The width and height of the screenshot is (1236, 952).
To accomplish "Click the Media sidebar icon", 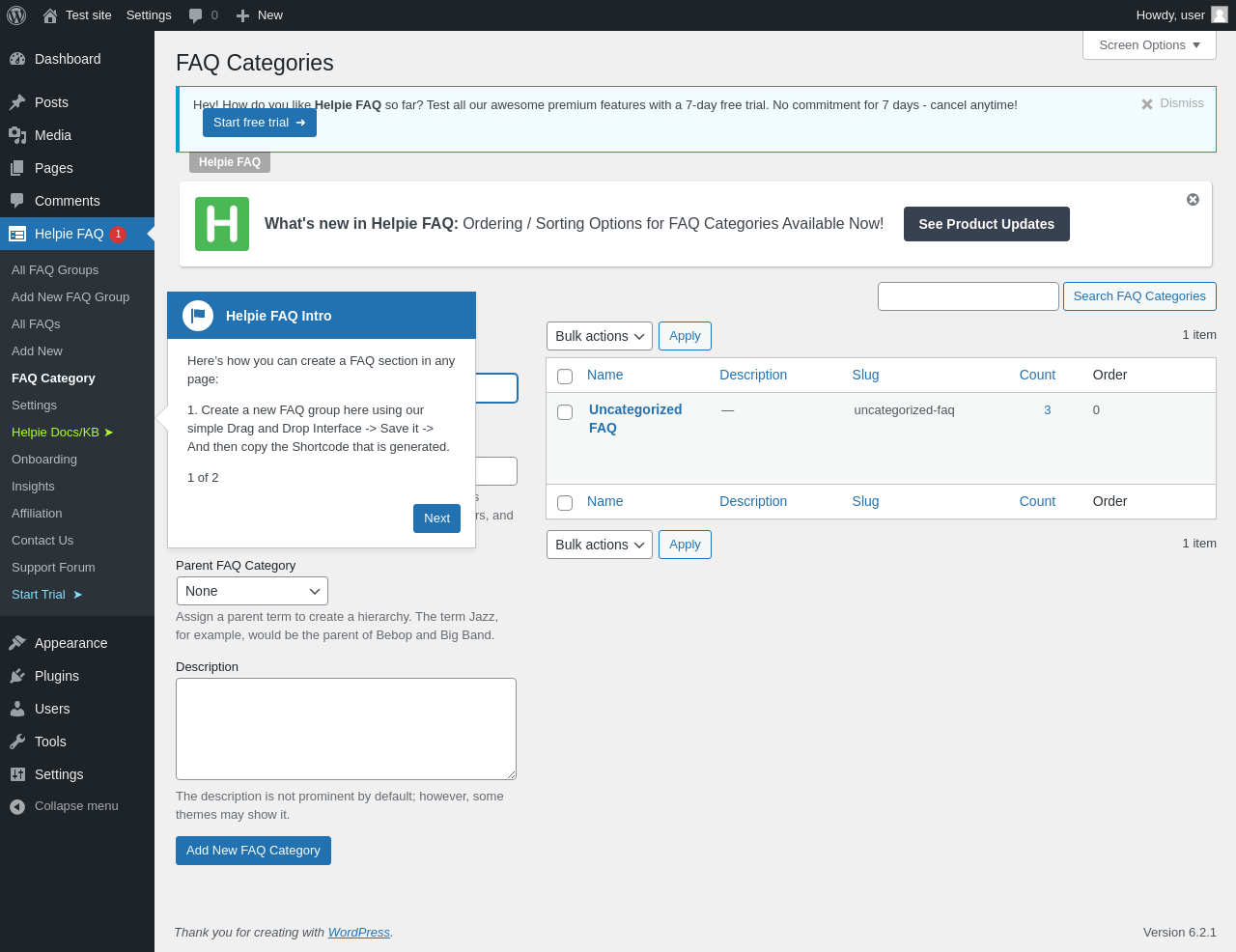I will click(x=17, y=135).
